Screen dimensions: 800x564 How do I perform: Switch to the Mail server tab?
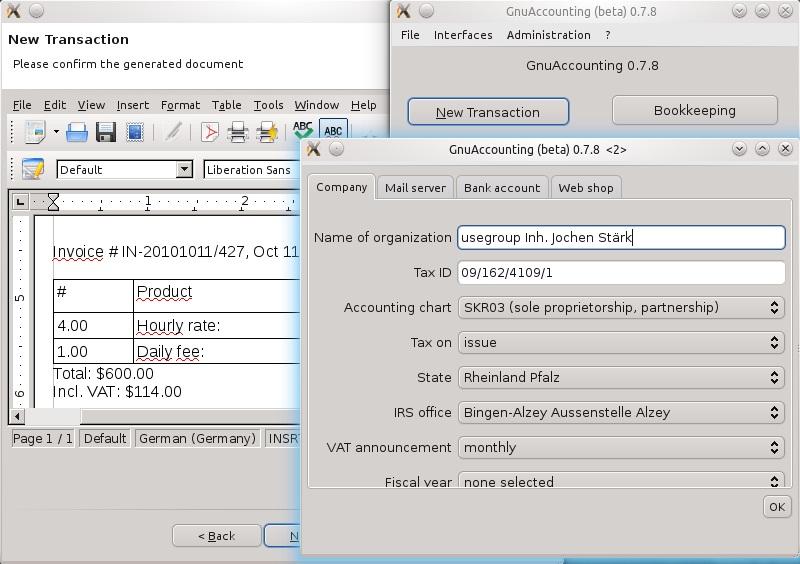coord(415,188)
